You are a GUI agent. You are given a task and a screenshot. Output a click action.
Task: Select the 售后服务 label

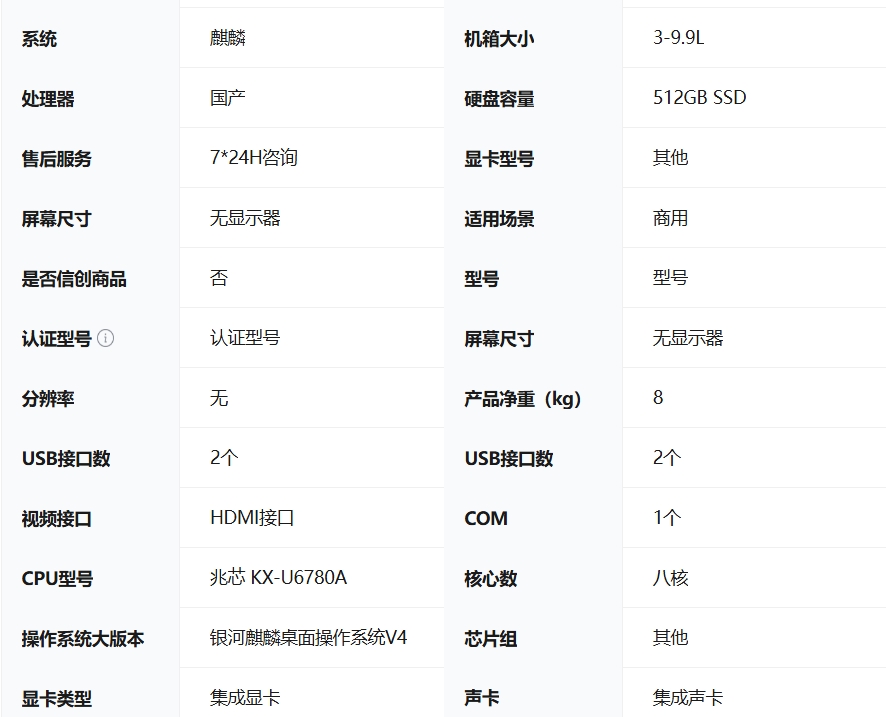pos(57,159)
